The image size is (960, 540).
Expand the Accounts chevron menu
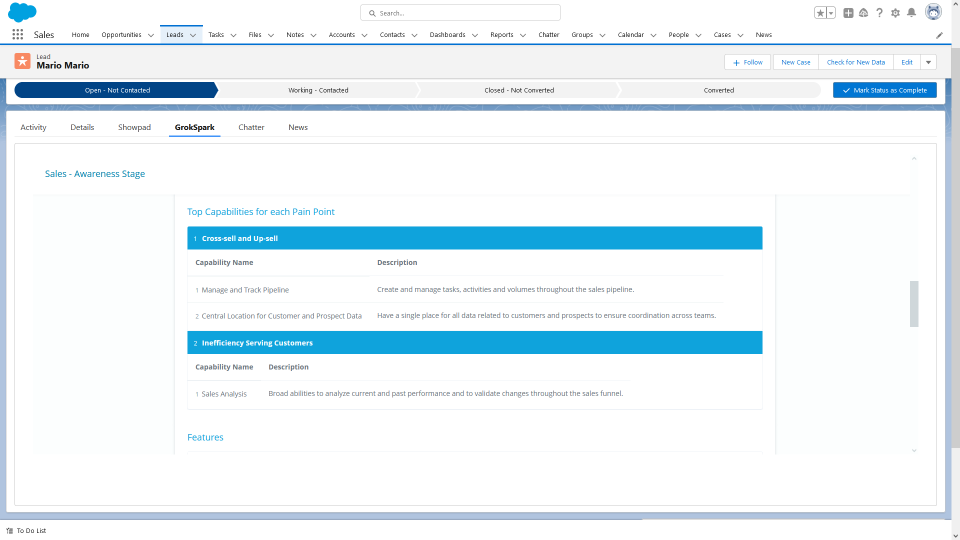coord(364,36)
